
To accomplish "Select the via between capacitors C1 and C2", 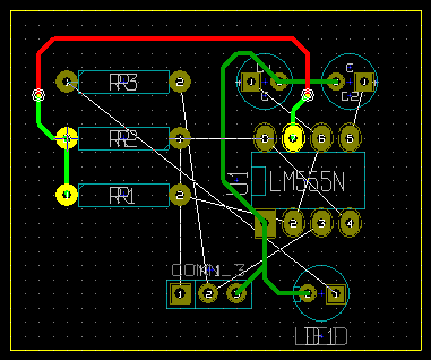I will [307, 95].
